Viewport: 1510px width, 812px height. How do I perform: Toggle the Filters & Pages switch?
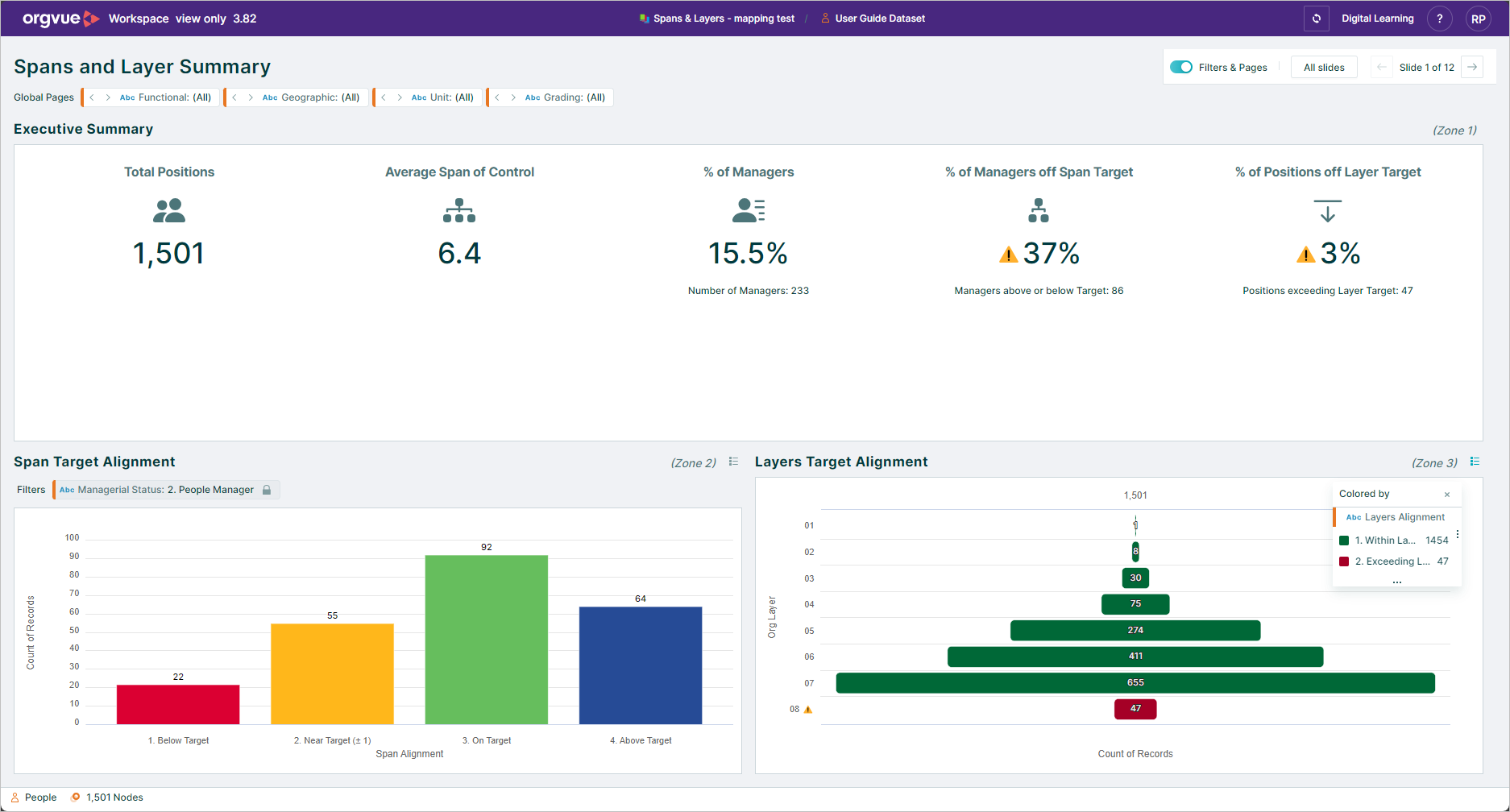[x=1181, y=67]
